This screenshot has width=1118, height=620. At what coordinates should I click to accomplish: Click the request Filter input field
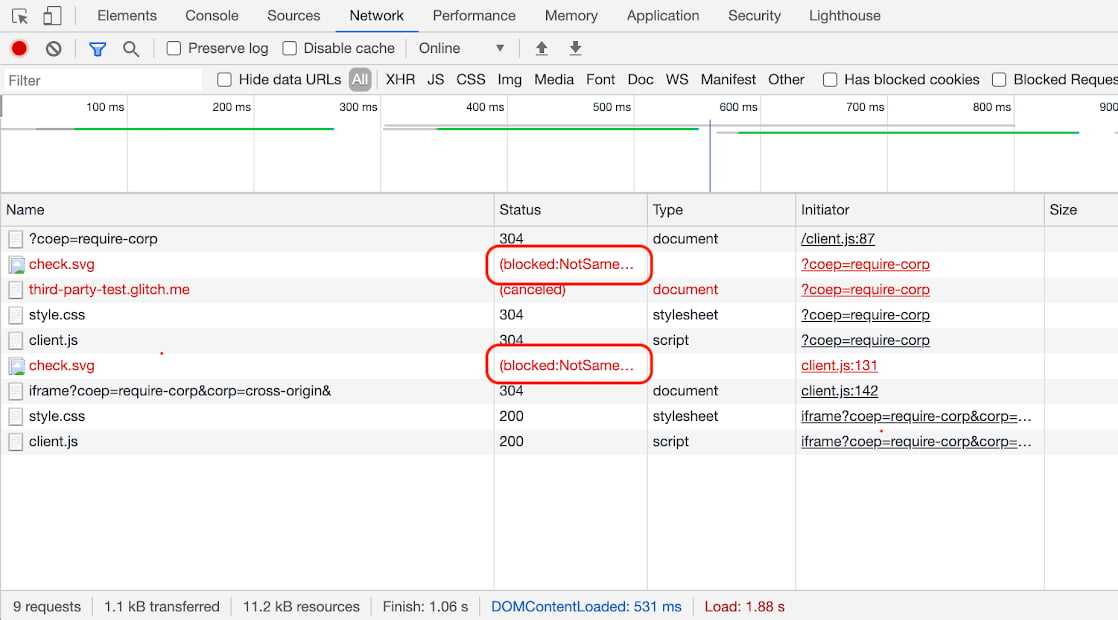(100, 79)
